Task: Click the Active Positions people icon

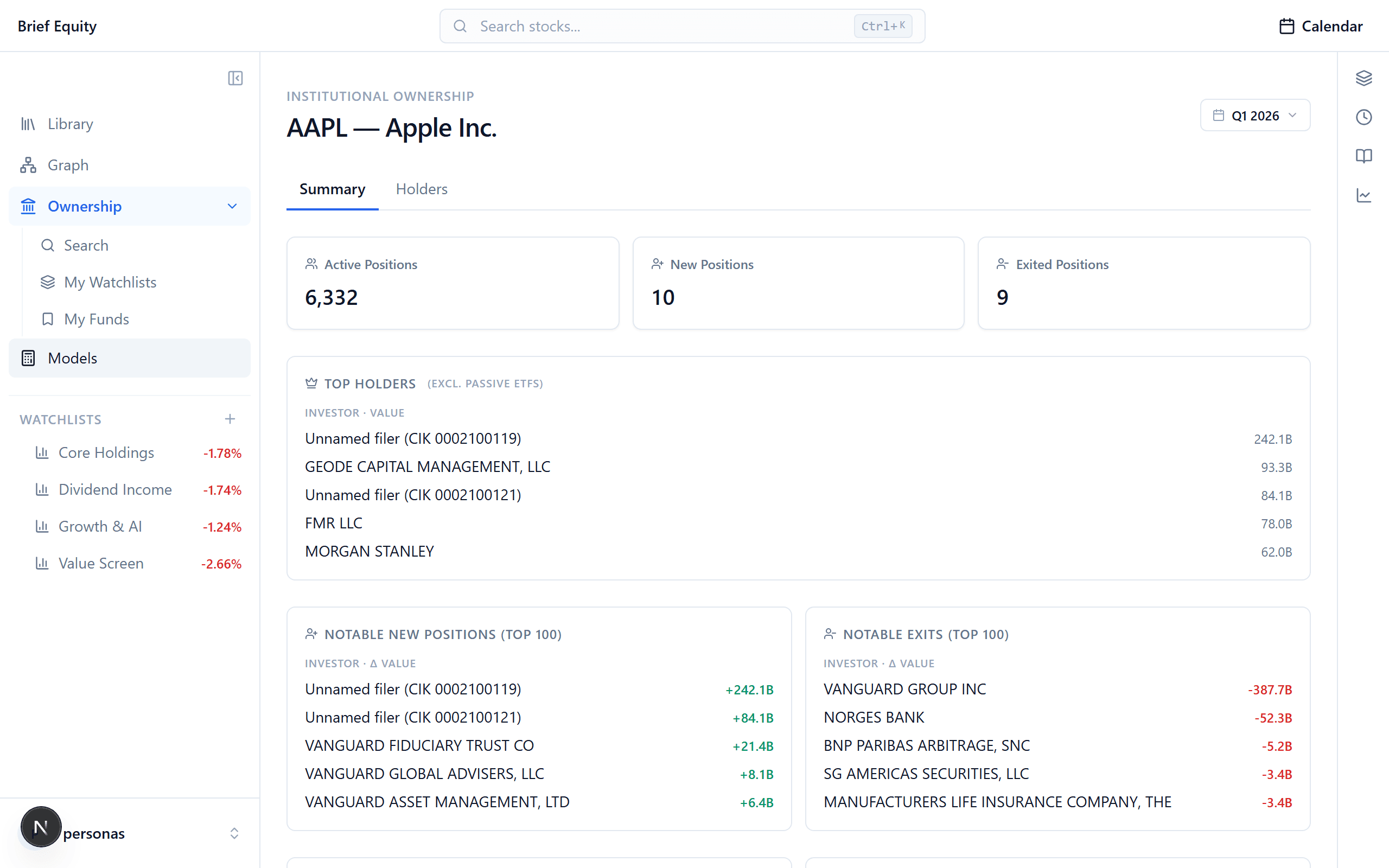Action: click(311, 264)
